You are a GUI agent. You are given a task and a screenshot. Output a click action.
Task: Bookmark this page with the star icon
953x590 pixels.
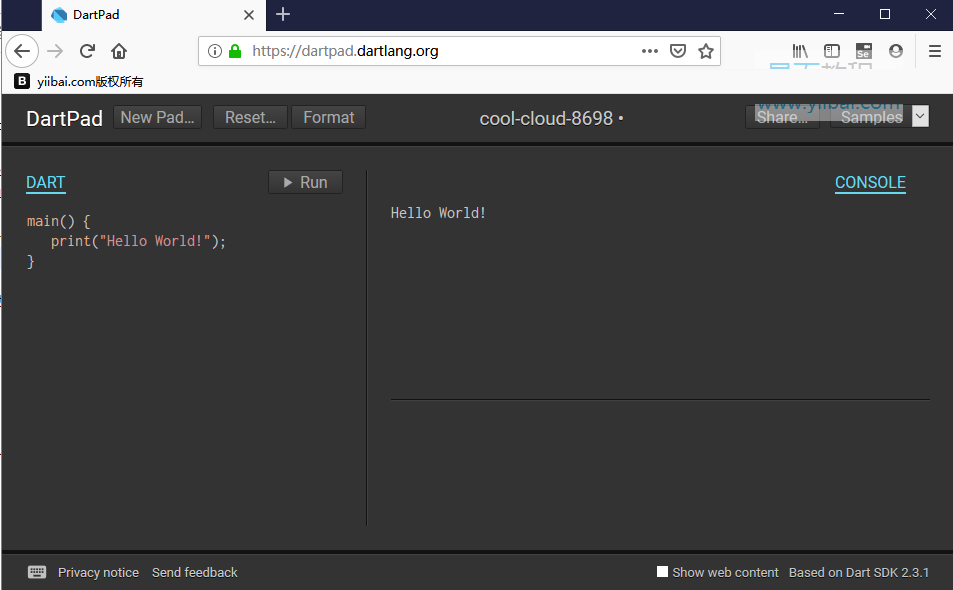(x=706, y=51)
